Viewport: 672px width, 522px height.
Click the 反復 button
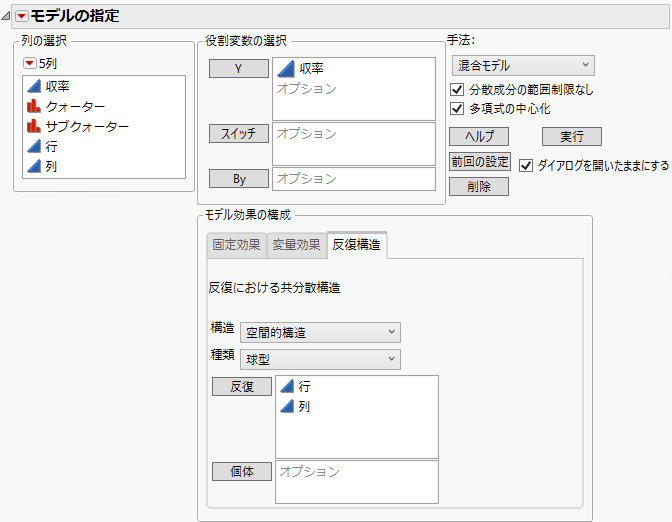pos(242,387)
